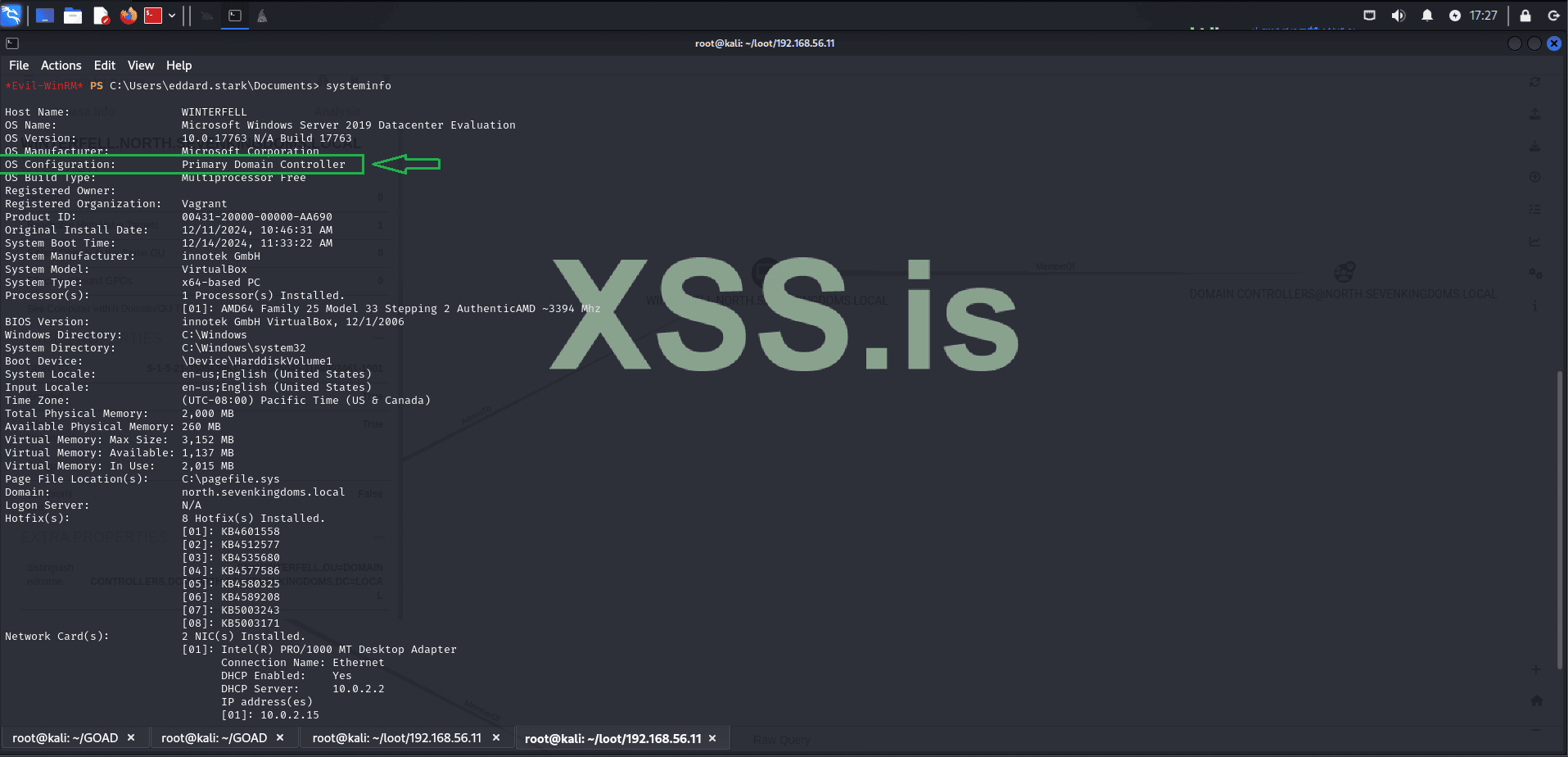1568x757 pixels.
Task: Click the 17:27 panel clock
Action: click(x=1484, y=16)
